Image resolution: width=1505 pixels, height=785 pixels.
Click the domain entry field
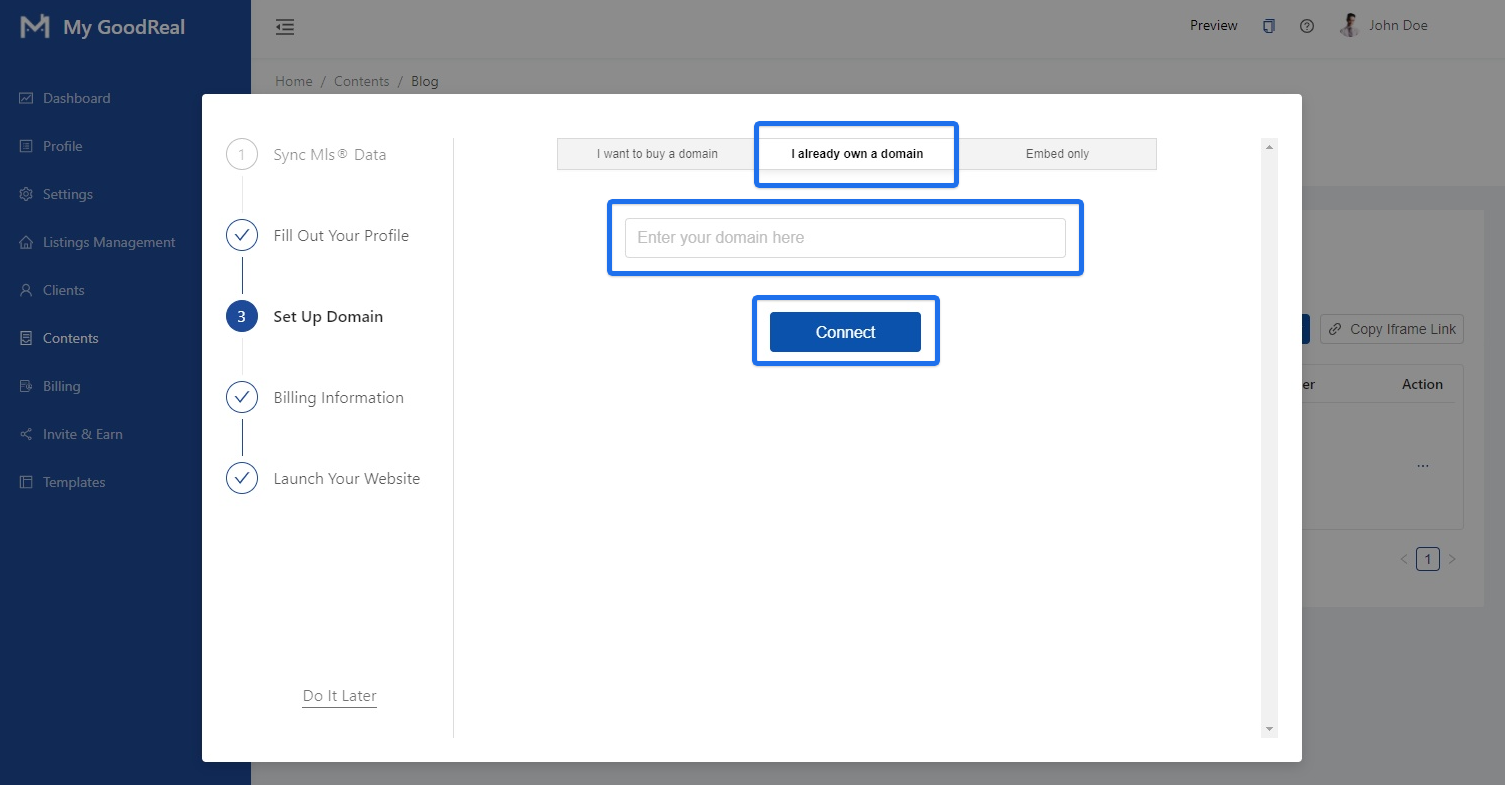[x=845, y=237]
